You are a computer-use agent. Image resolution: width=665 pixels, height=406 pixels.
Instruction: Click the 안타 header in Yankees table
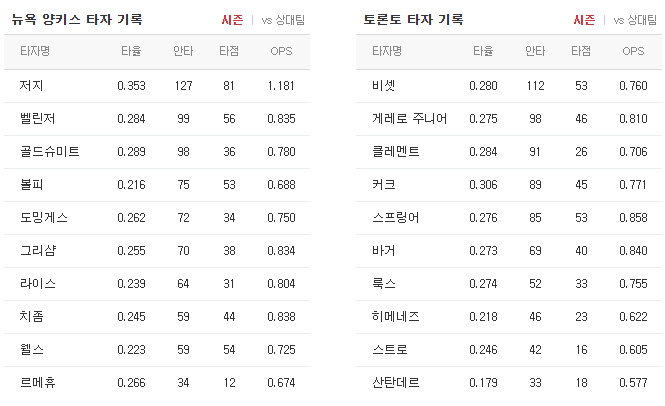(183, 51)
